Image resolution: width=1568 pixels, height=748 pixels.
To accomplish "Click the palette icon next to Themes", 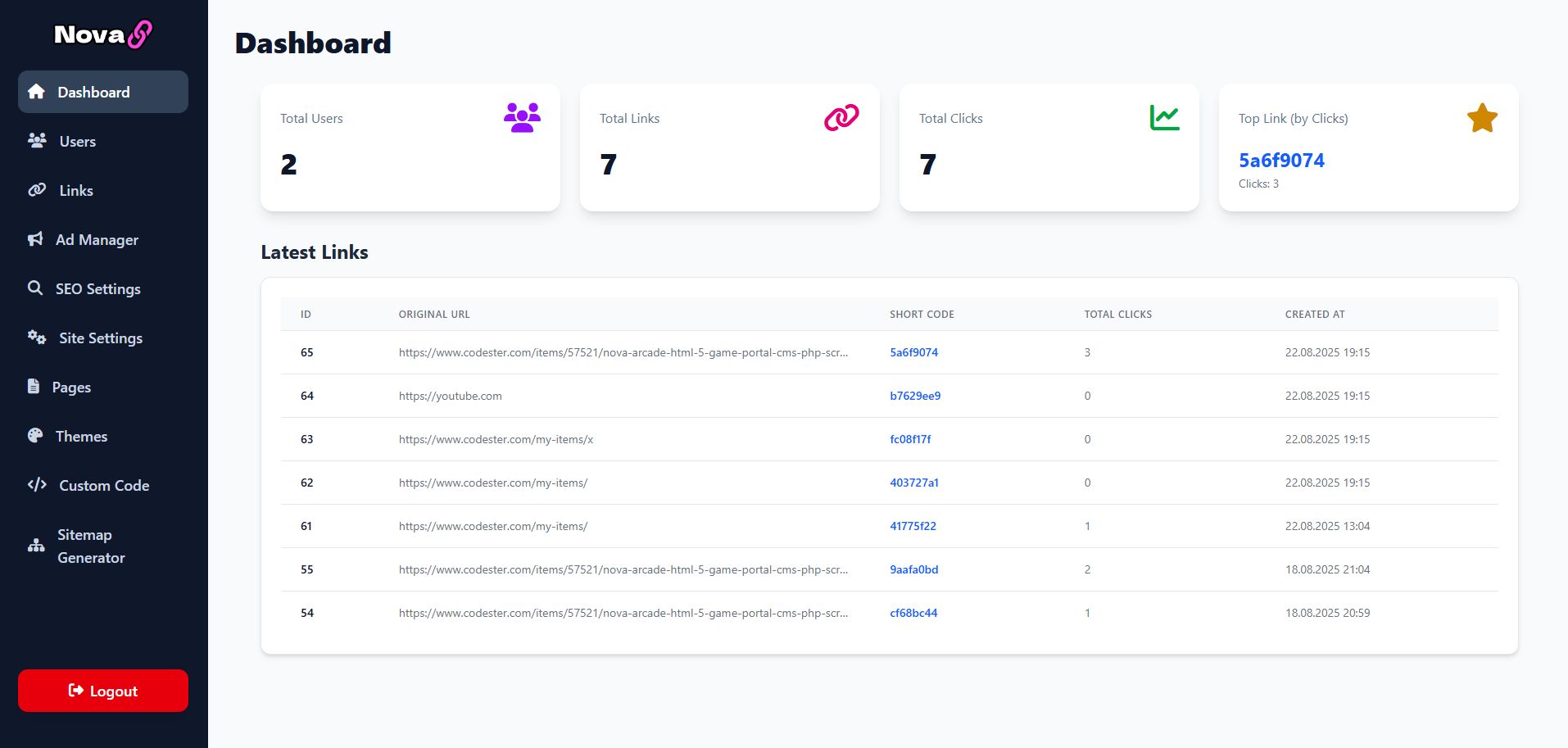I will point(35,436).
